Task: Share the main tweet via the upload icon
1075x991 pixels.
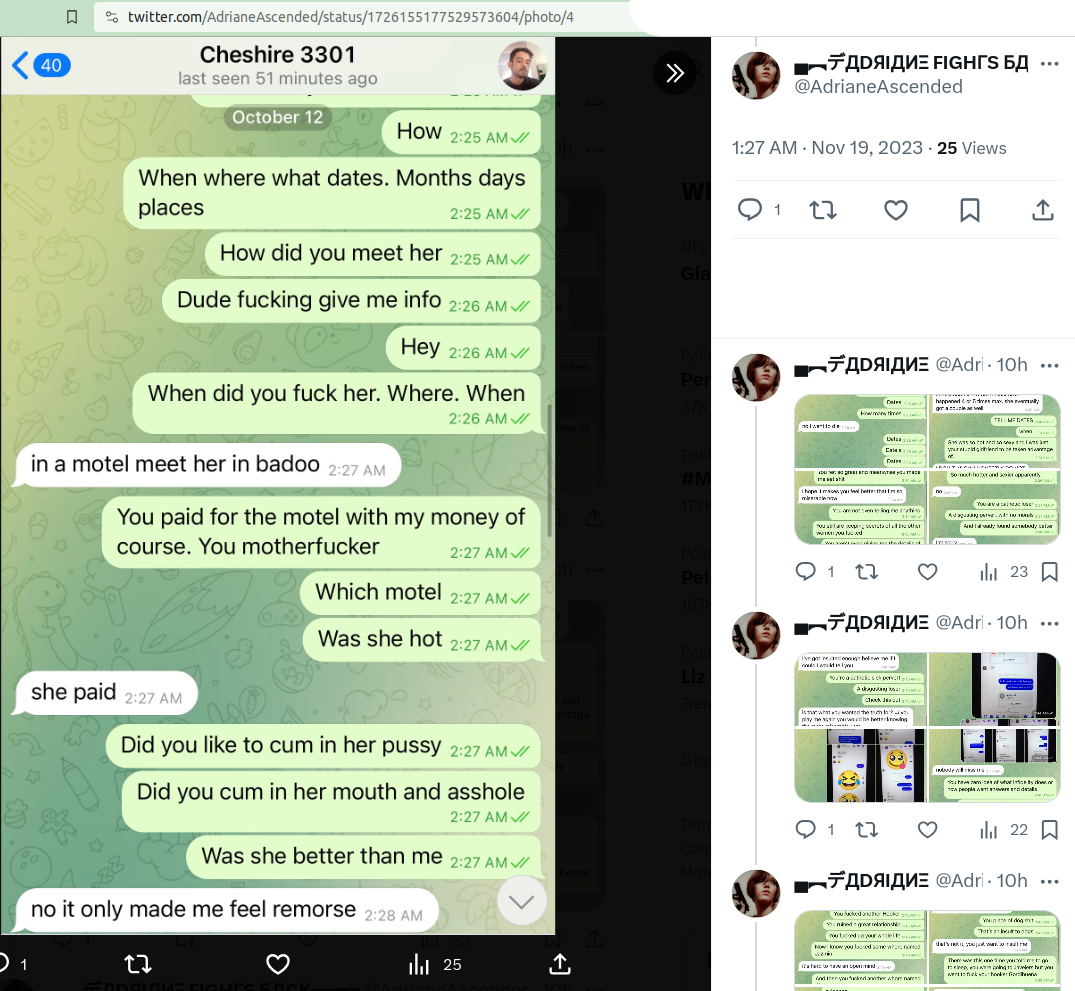Action: click(1043, 210)
